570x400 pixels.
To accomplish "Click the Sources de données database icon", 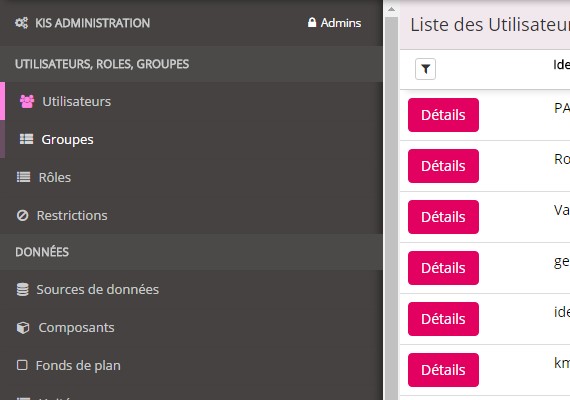I will [23, 289].
